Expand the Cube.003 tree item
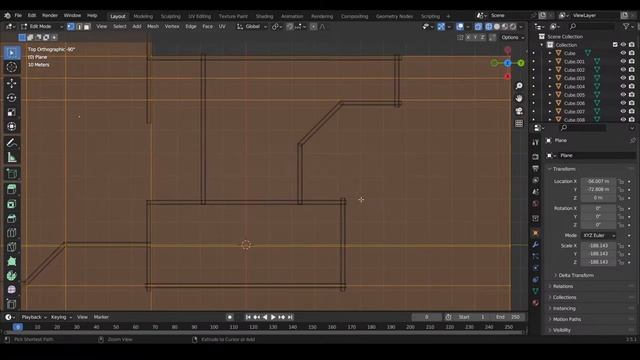 pyautogui.click(x=549, y=78)
